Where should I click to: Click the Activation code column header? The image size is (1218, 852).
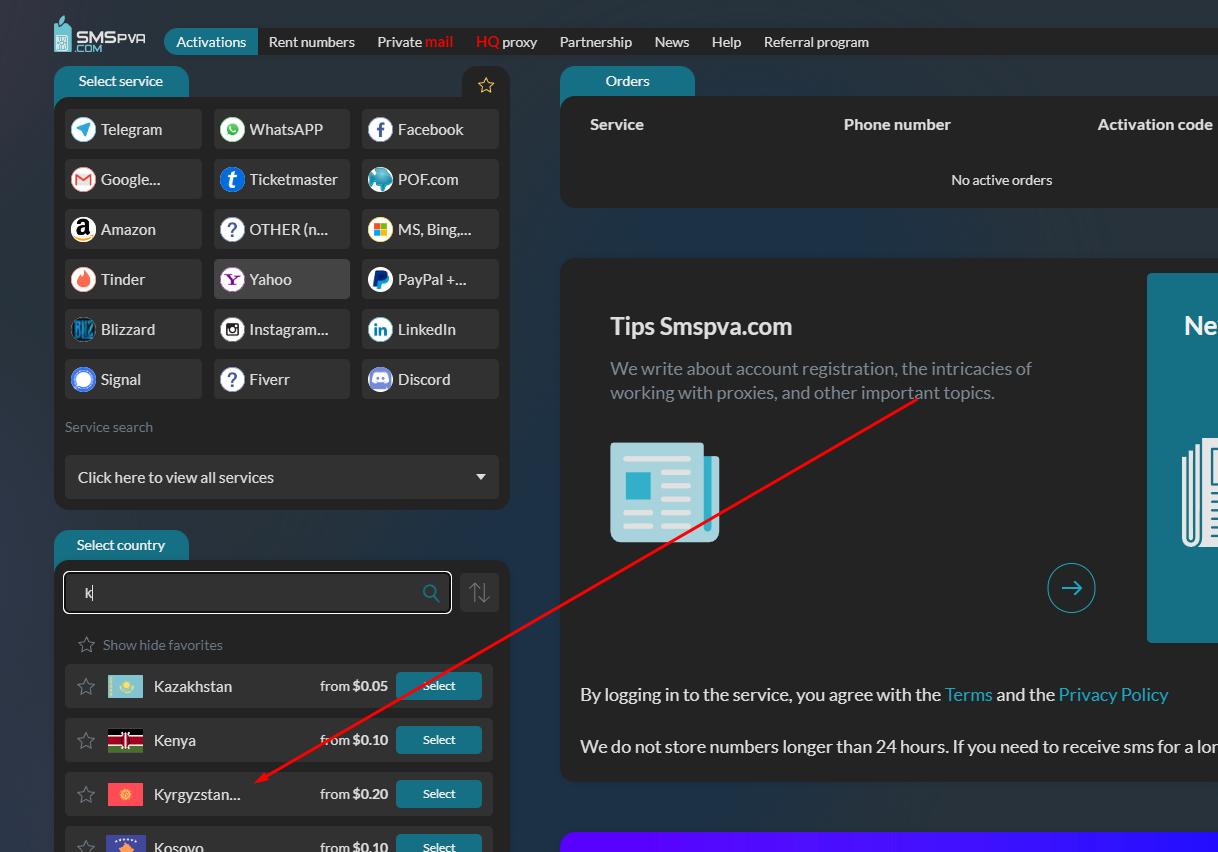tap(1155, 124)
